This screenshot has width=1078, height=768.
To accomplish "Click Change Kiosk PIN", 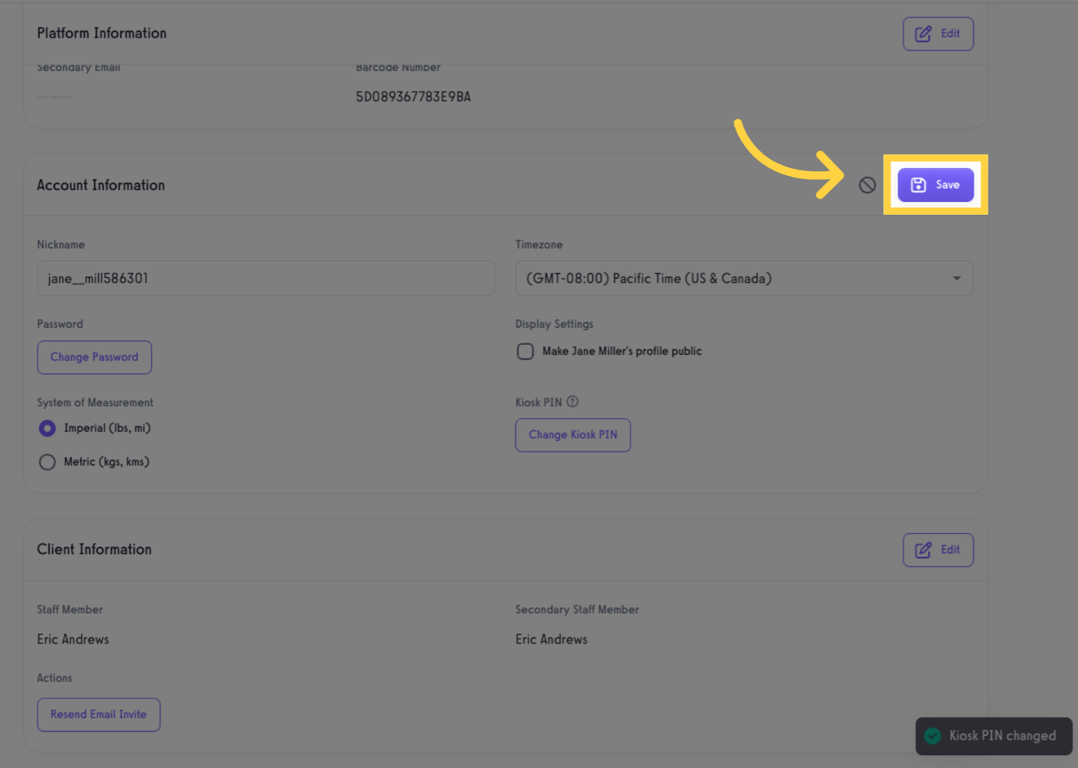I will [572, 435].
